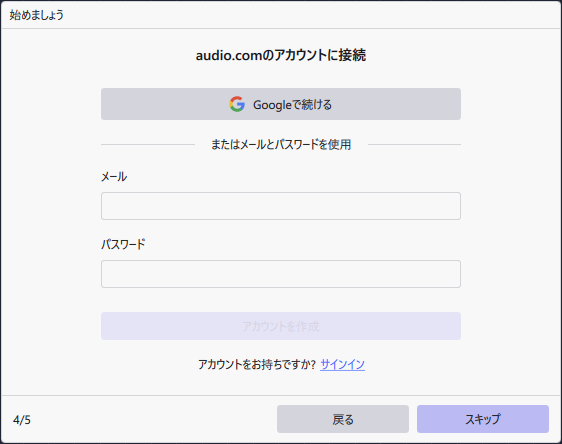
Task: Skip this step with スキップ button
Action: pyautogui.click(x=483, y=419)
